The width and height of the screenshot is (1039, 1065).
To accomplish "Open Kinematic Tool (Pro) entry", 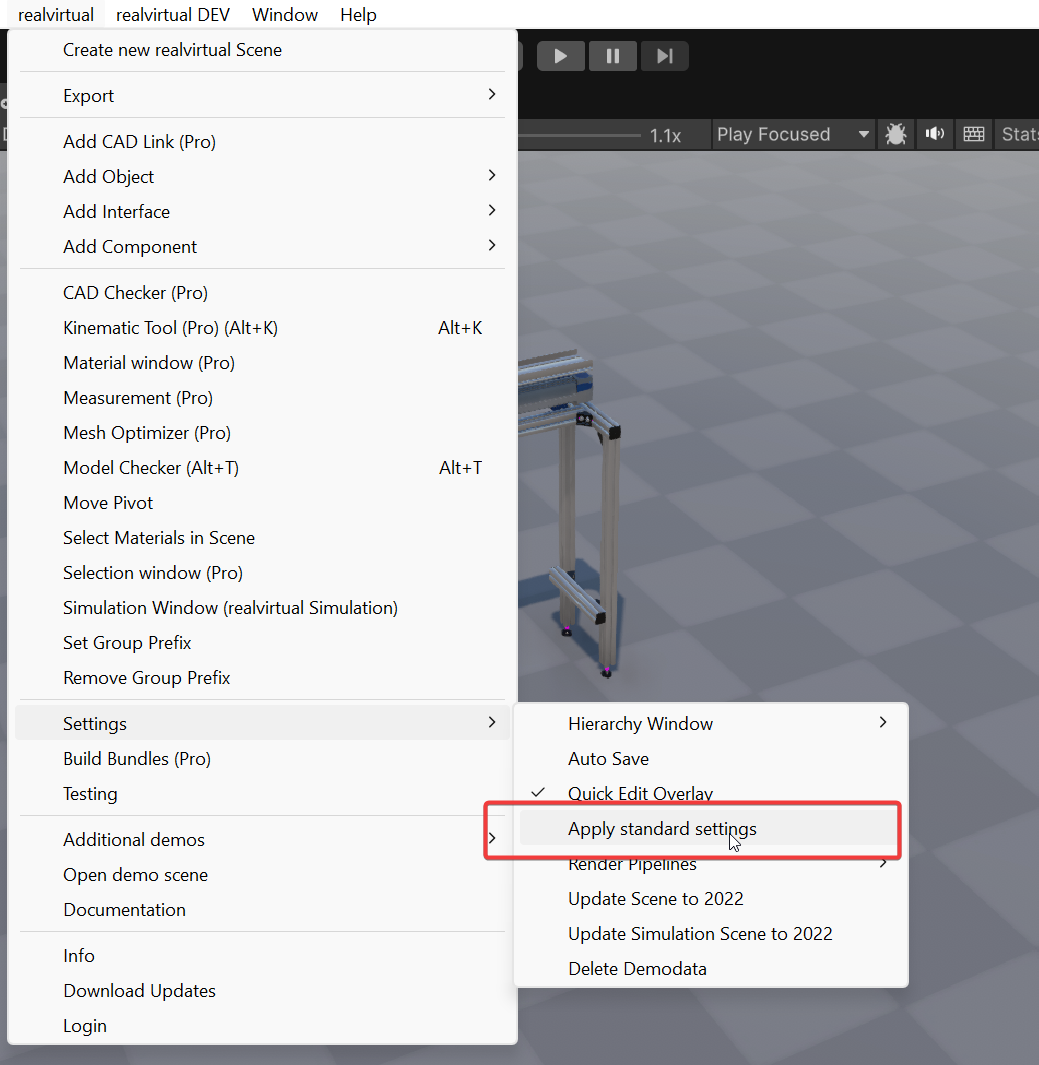I will [262, 327].
